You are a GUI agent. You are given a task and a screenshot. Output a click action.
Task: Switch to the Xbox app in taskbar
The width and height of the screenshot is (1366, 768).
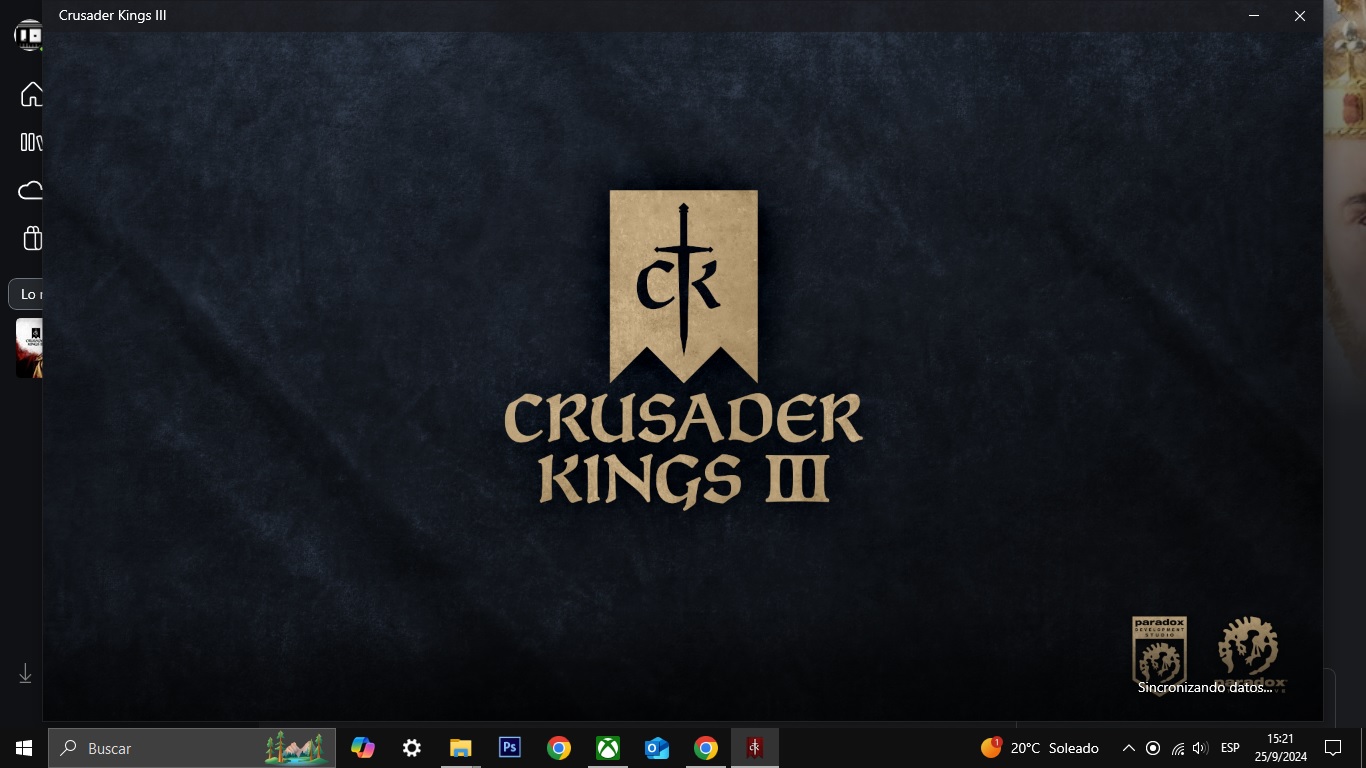pos(608,748)
